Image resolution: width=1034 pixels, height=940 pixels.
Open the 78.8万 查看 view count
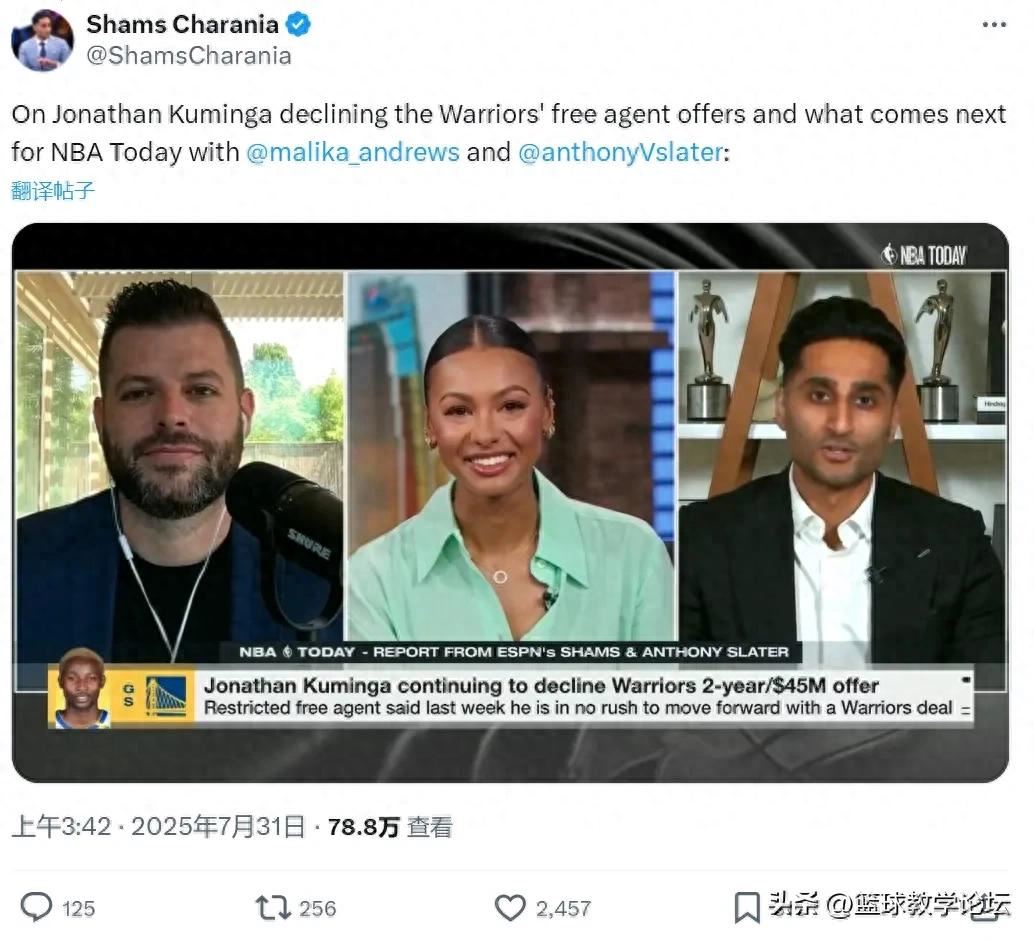point(390,827)
